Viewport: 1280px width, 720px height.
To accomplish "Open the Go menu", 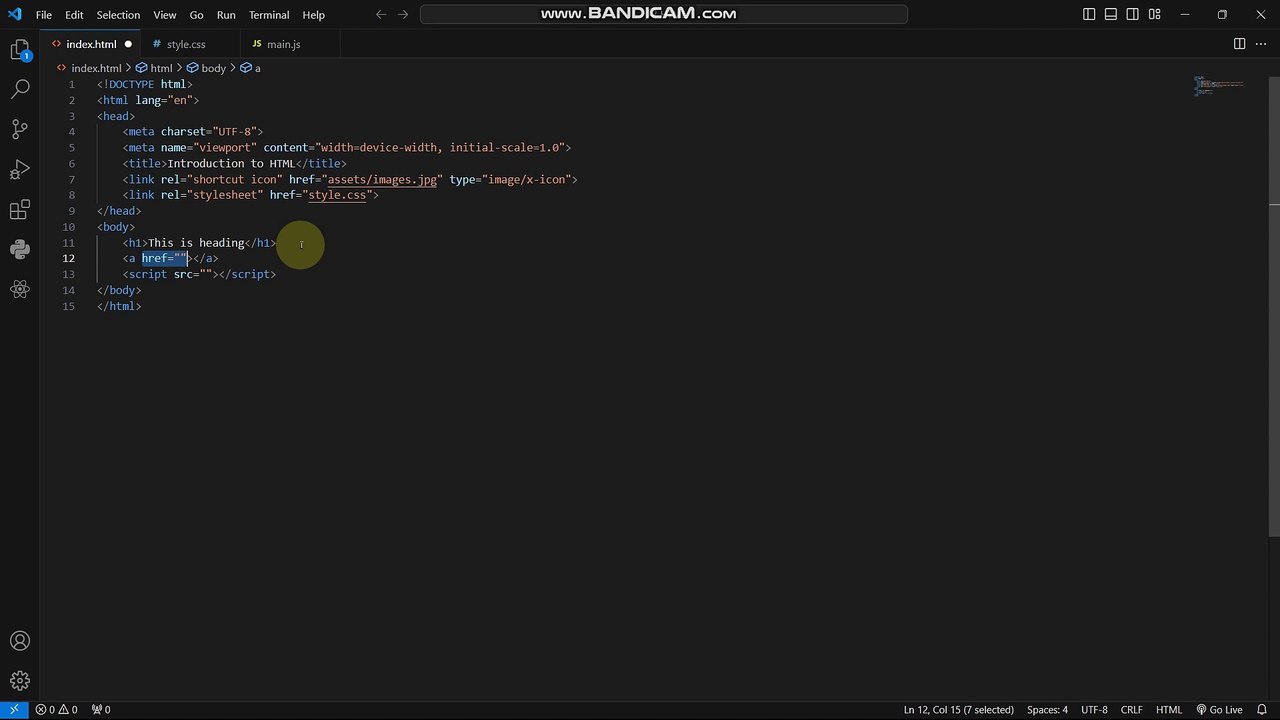I will (196, 15).
